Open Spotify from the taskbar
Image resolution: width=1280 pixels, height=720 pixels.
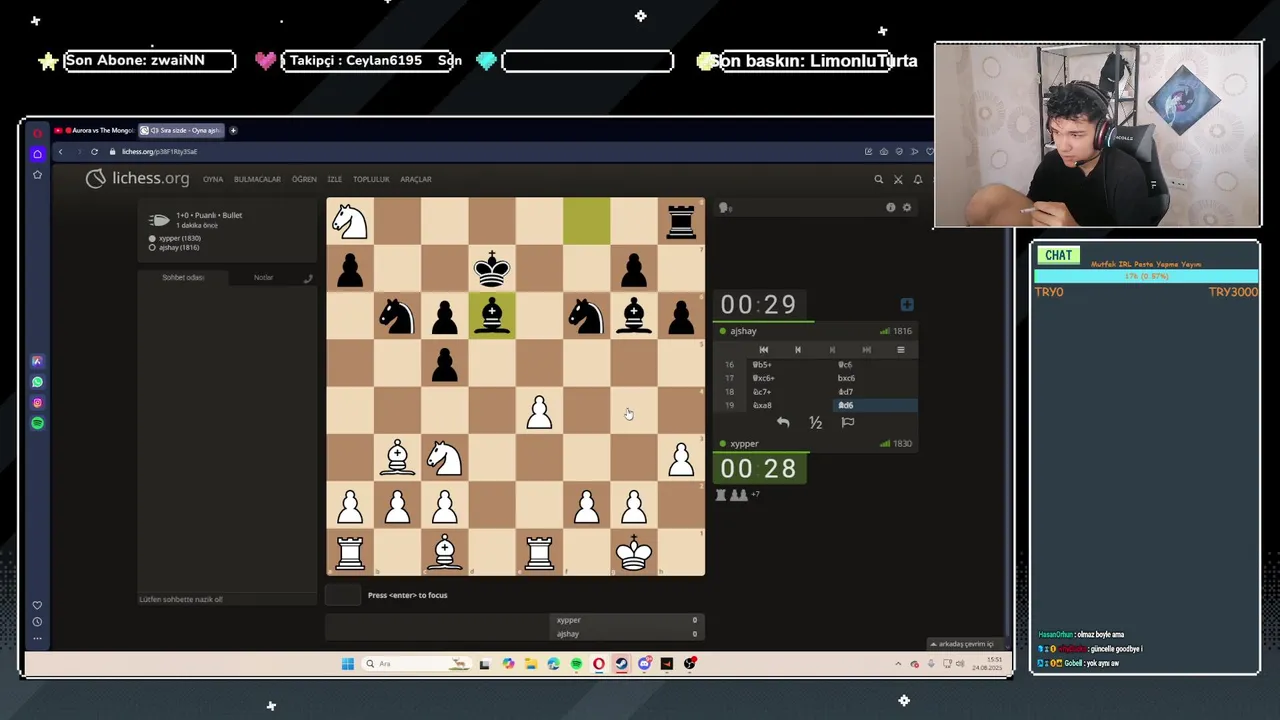(576, 664)
